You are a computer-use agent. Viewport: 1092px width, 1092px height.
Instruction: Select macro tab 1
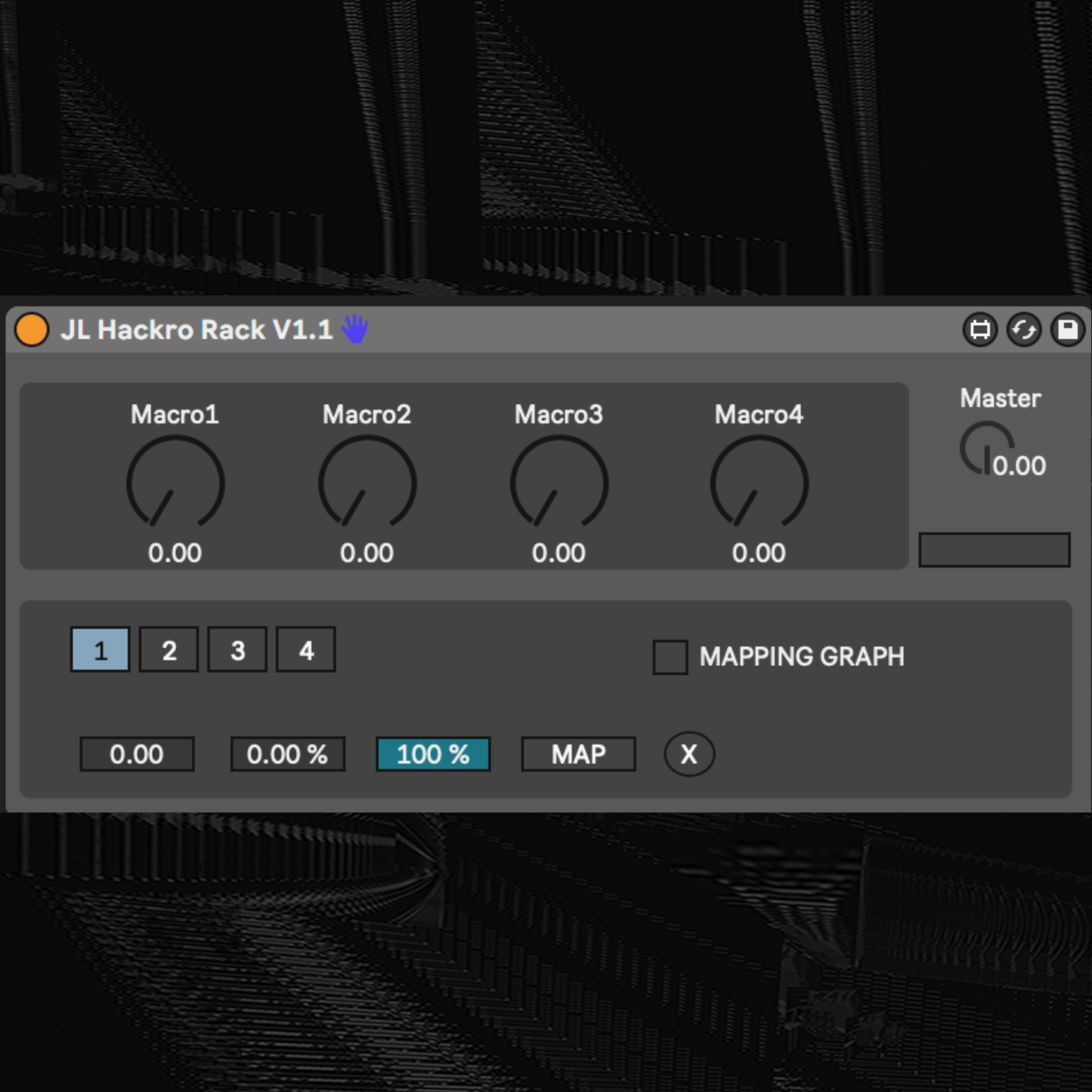100,649
